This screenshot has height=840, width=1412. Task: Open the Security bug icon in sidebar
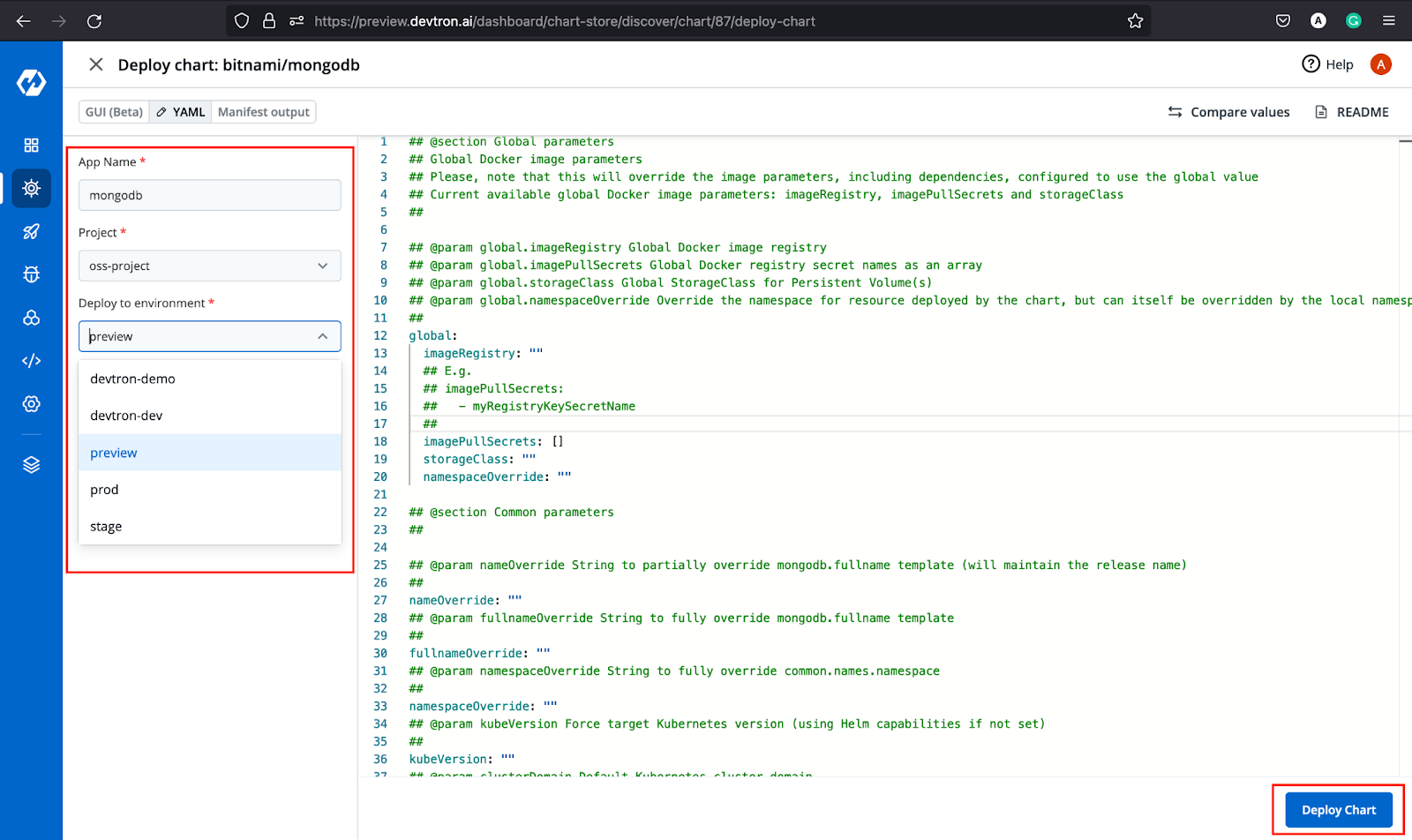tap(31, 274)
